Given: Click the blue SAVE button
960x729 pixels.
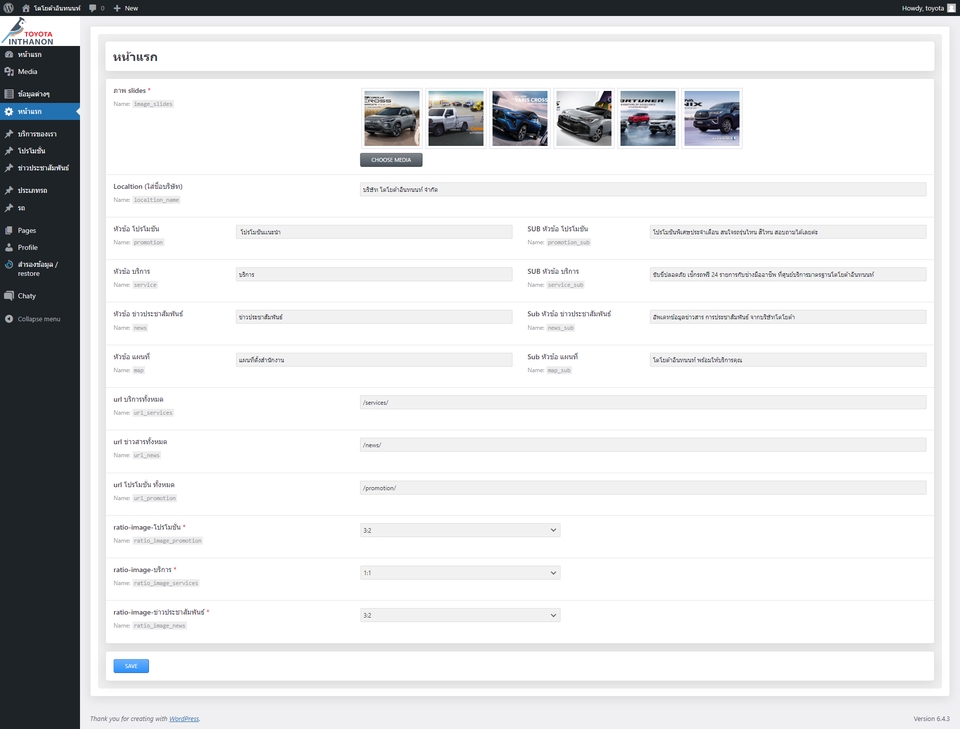Looking at the screenshot, I should pos(131,666).
